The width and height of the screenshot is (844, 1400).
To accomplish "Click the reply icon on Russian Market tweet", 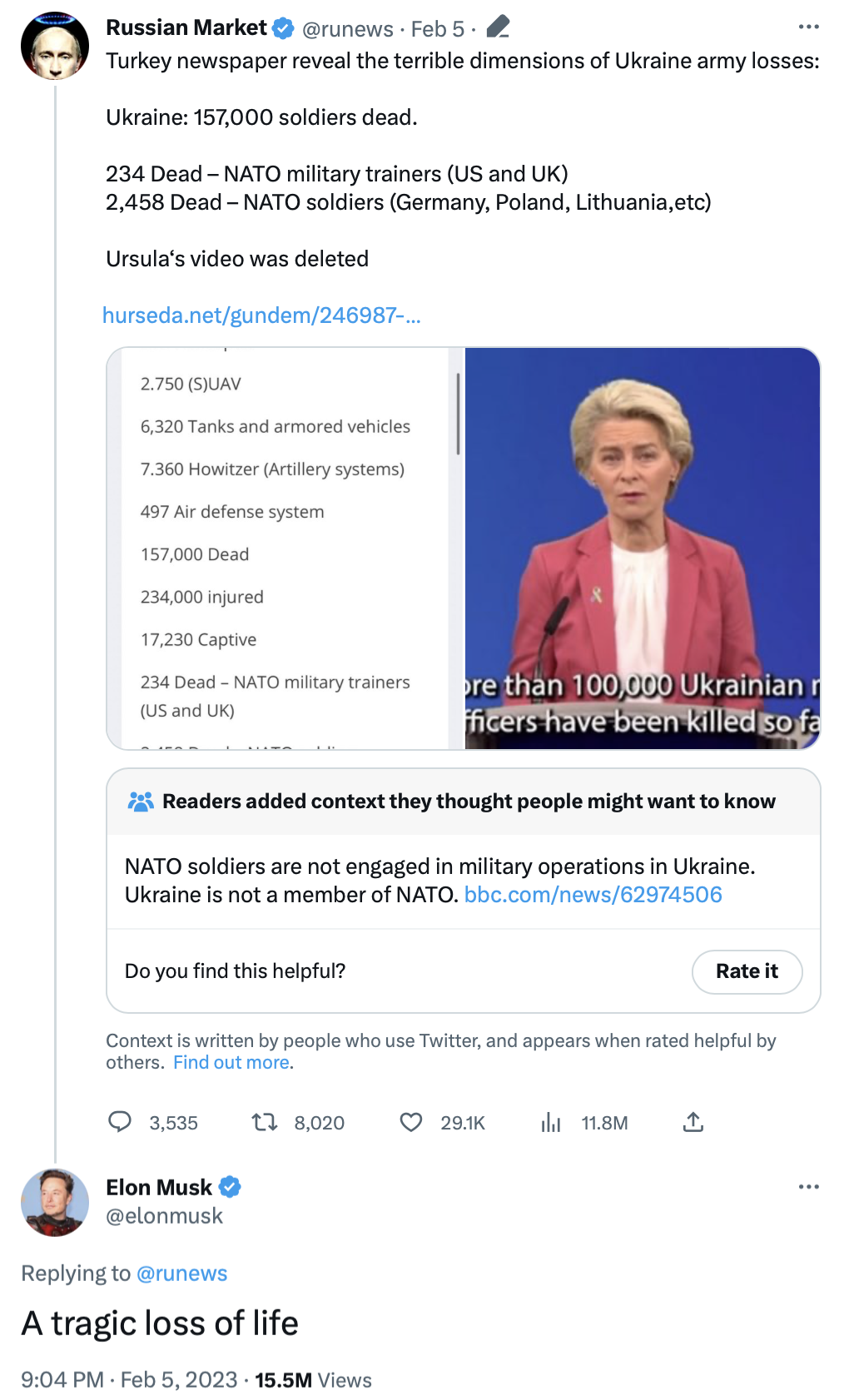I will [120, 1122].
